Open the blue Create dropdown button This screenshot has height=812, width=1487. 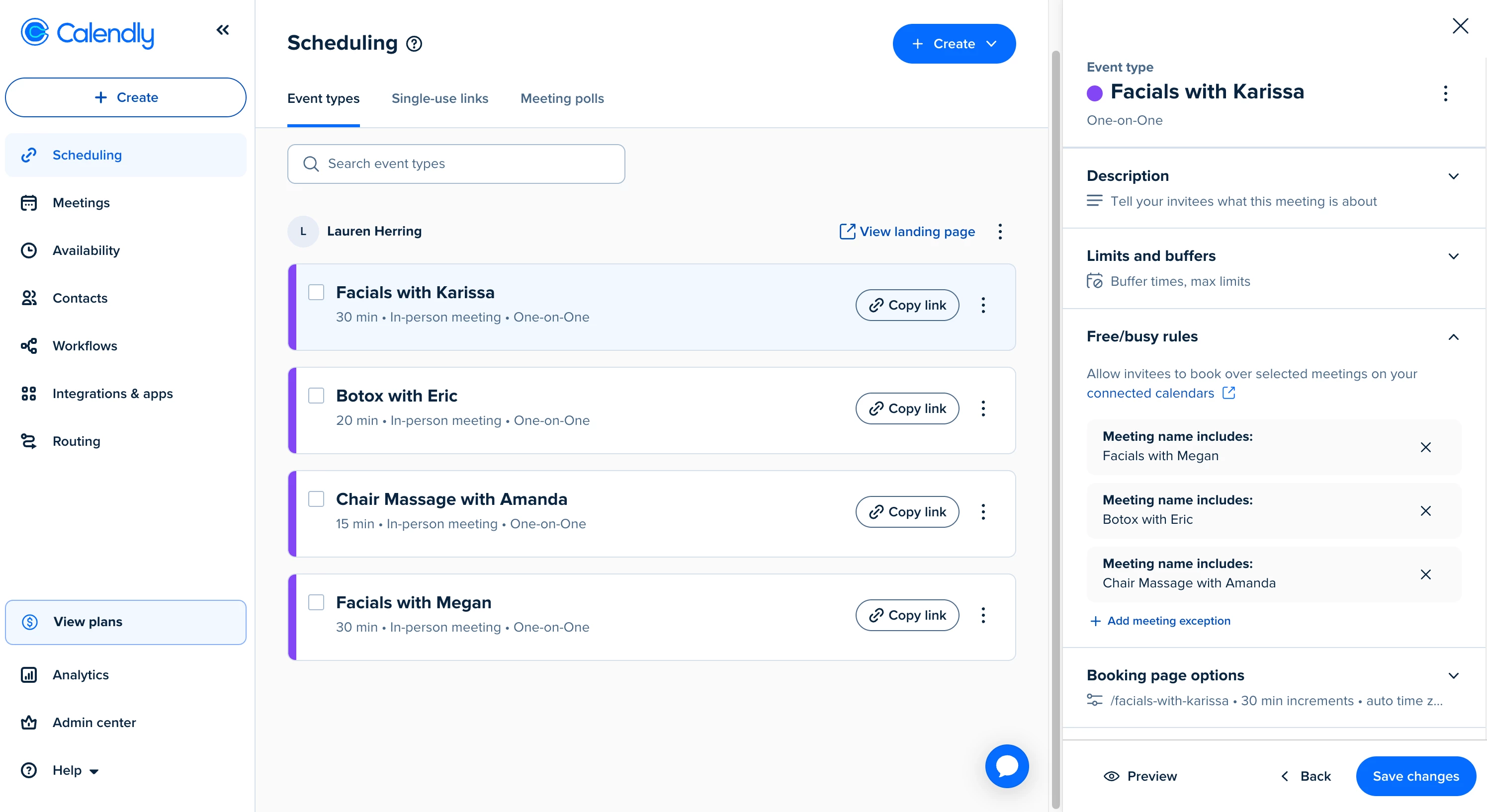click(x=954, y=44)
